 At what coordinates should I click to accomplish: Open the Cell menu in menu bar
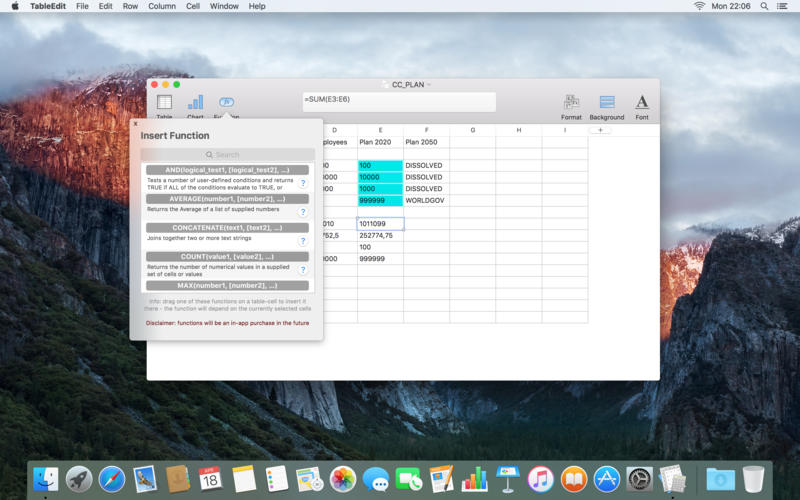click(192, 6)
